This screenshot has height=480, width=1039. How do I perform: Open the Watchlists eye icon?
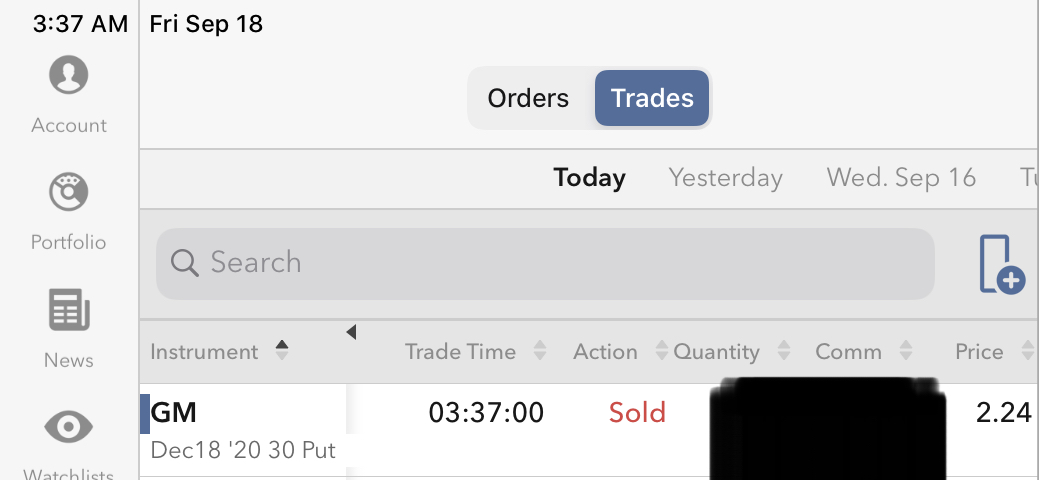pyautogui.click(x=68, y=428)
